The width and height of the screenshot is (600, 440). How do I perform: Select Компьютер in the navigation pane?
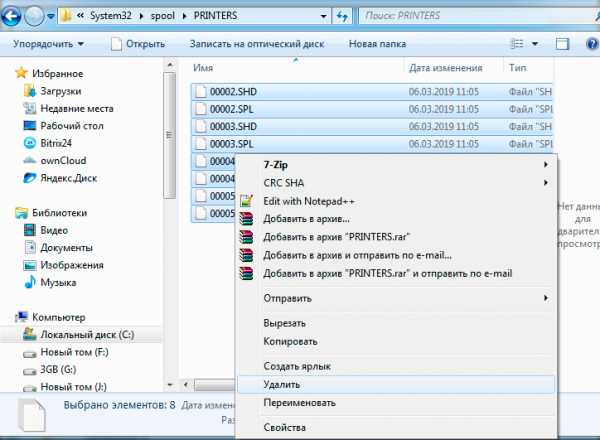point(59,317)
